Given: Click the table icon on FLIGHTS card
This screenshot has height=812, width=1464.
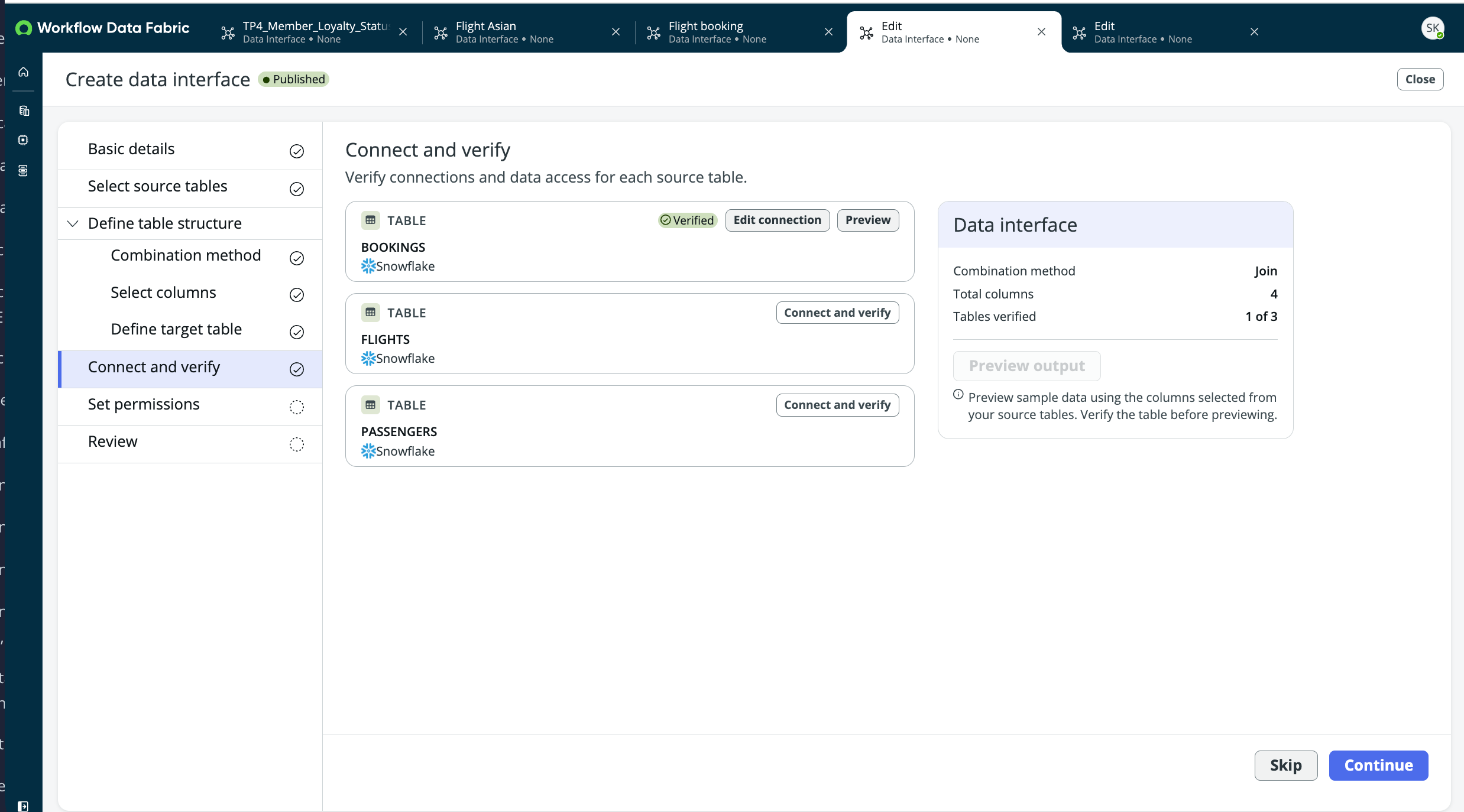Looking at the screenshot, I should point(371,313).
